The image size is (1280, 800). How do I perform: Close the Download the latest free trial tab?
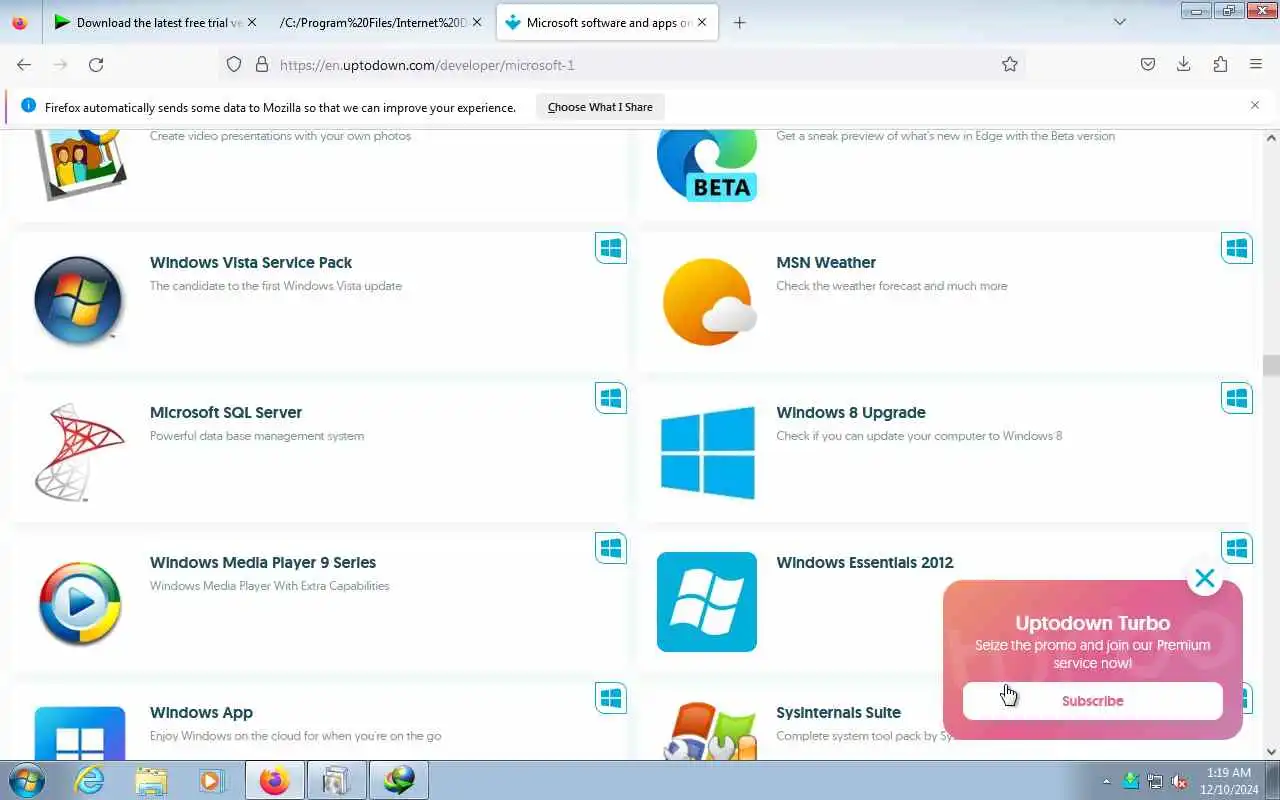coord(251,22)
